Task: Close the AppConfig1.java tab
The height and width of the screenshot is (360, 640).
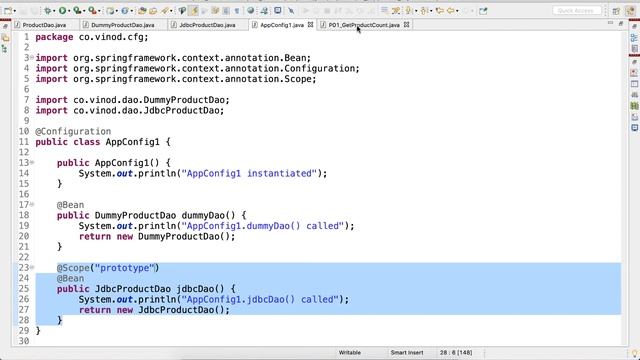Action: point(311,24)
